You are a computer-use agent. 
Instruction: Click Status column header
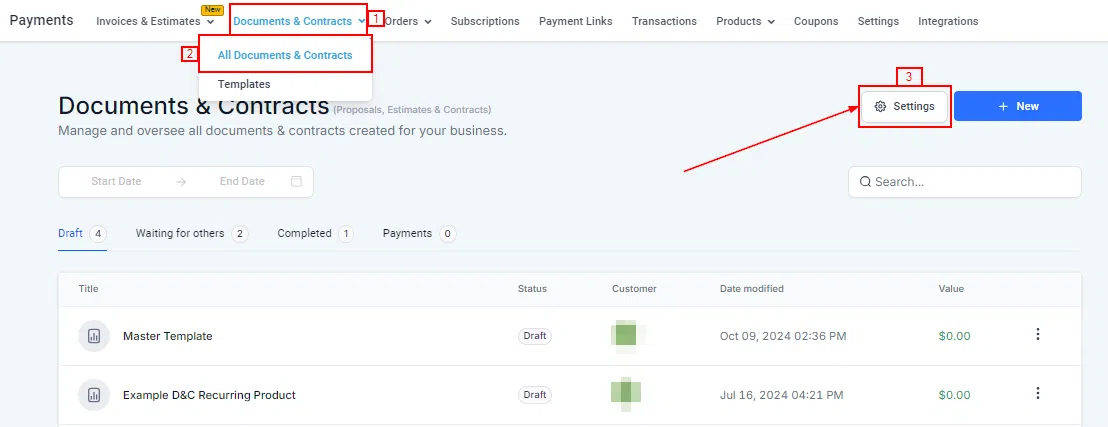point(532,288)
